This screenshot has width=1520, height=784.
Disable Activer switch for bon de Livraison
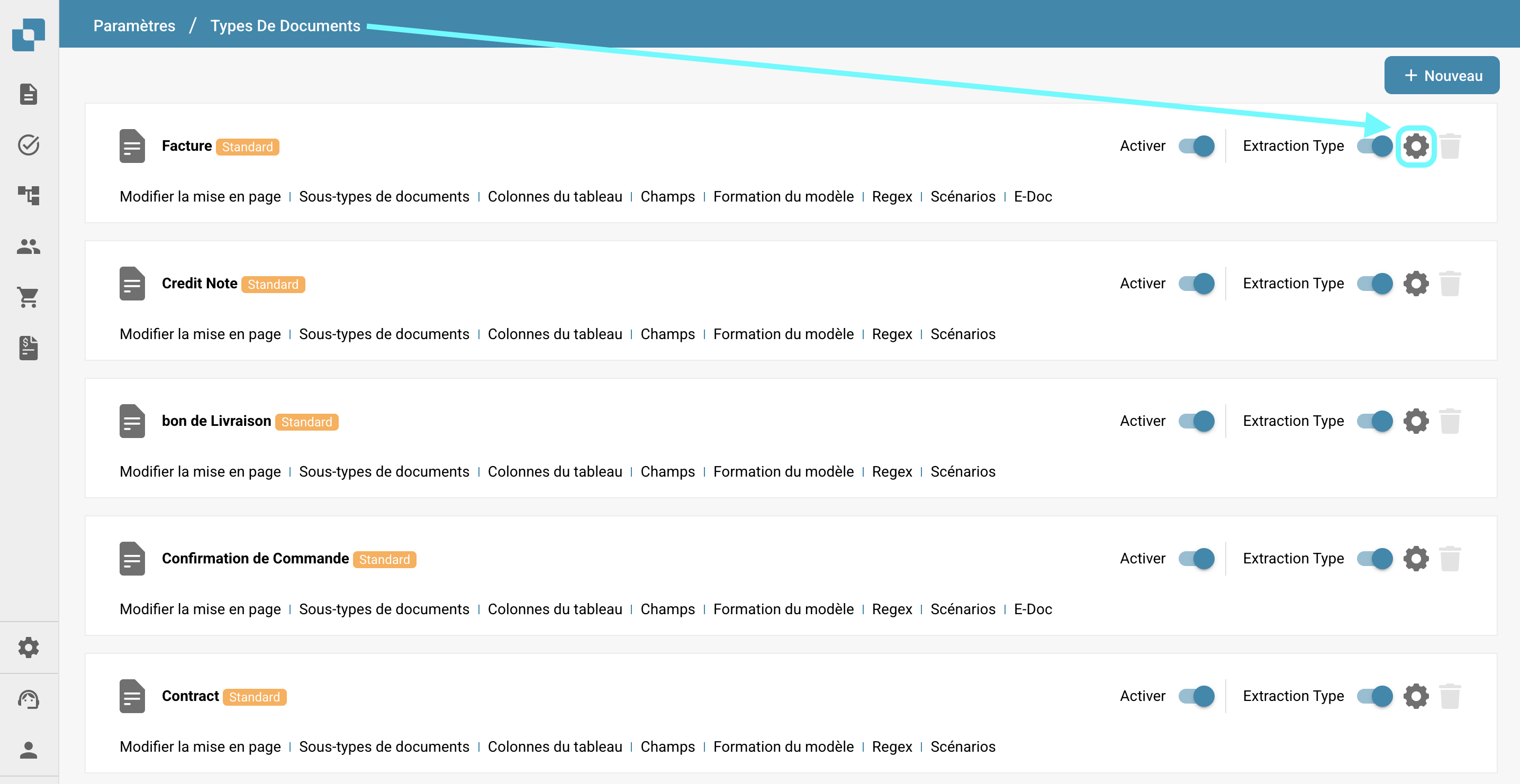[x=1196, y=421]
